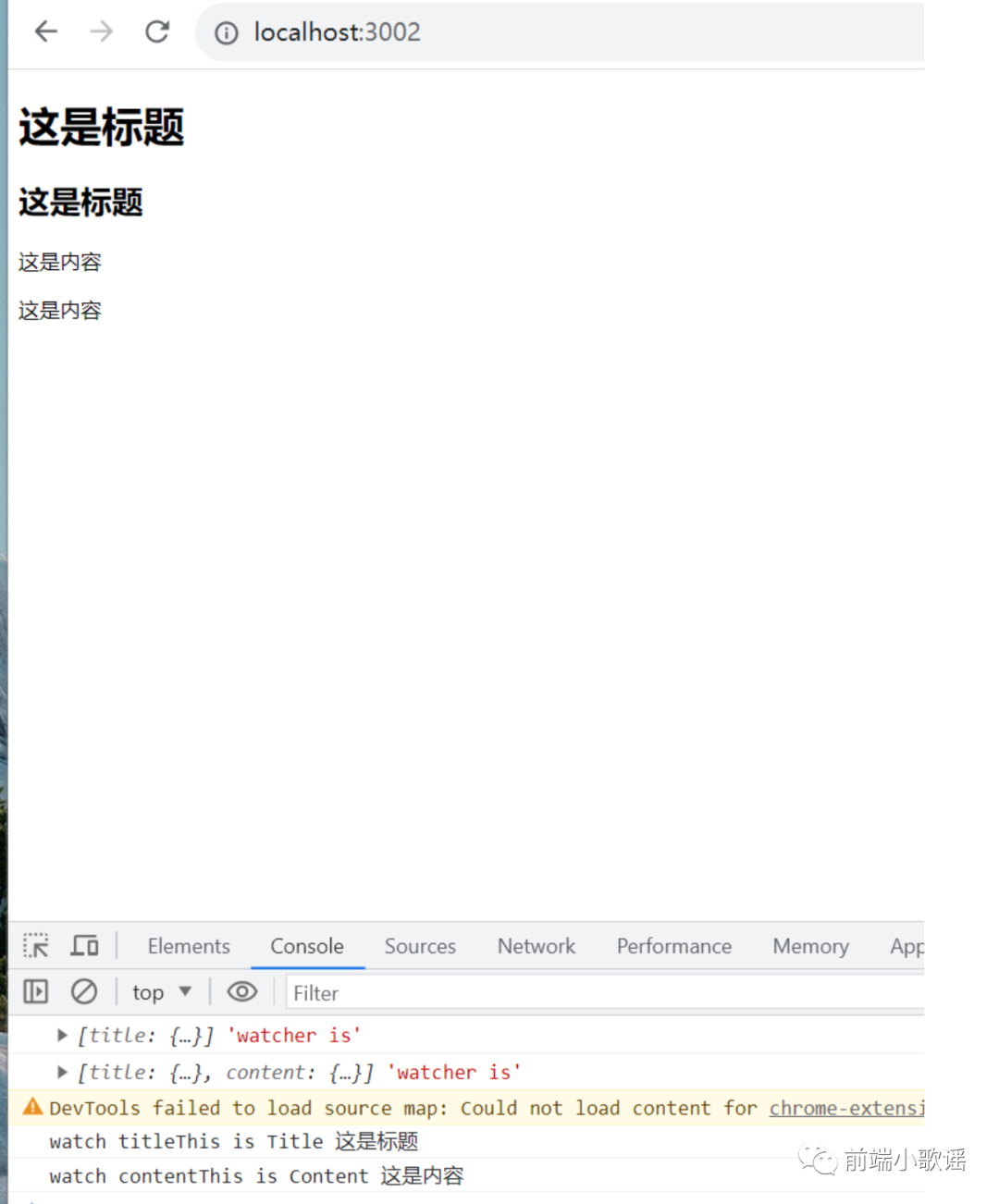
Task: Open the chrome-extension source map link
Action: (846, 1108)
